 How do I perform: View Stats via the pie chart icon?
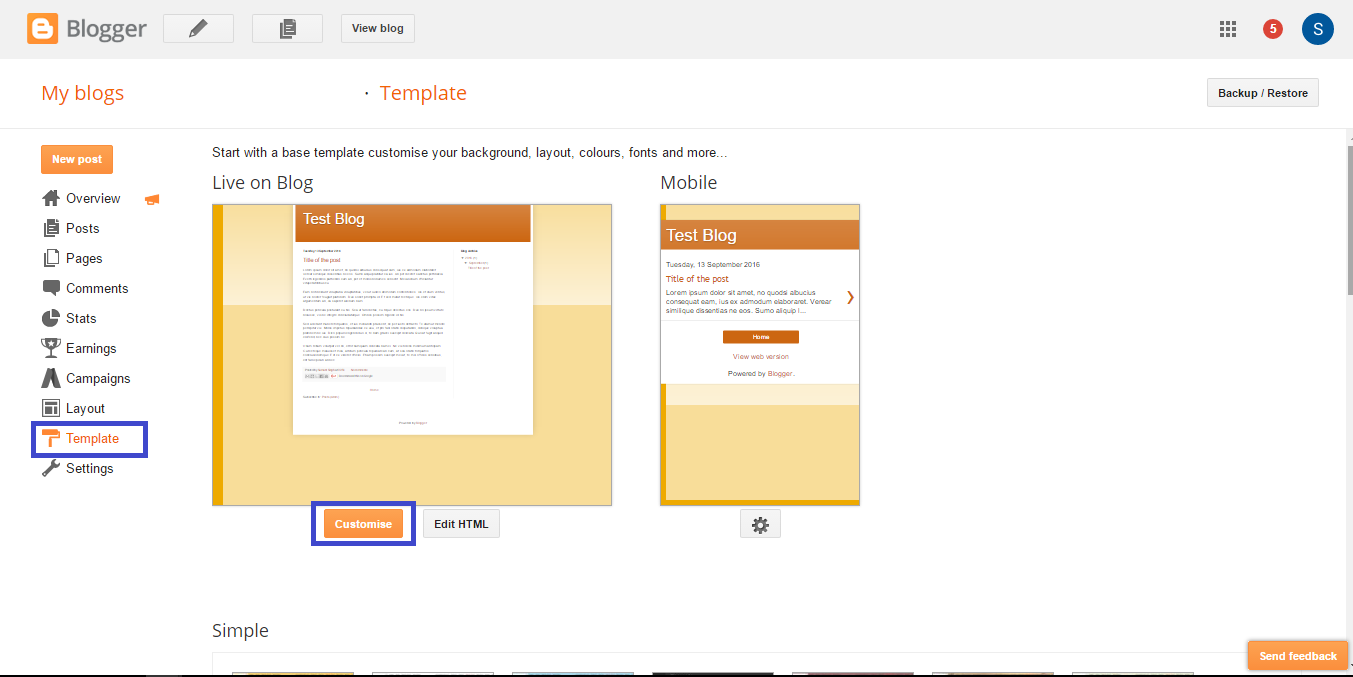tap(50, 318)
